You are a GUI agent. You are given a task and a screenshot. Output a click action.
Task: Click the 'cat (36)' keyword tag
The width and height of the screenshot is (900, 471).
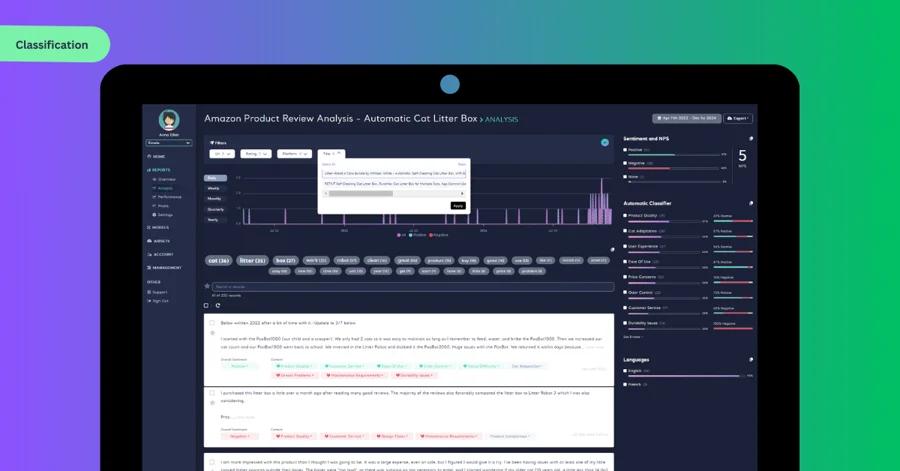(x=218, y=260)
